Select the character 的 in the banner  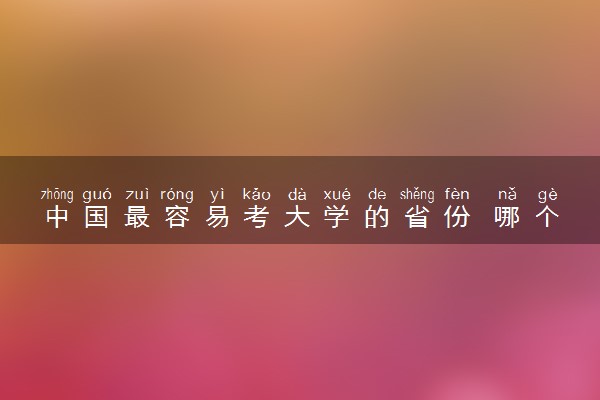click(x=377, y=217)
